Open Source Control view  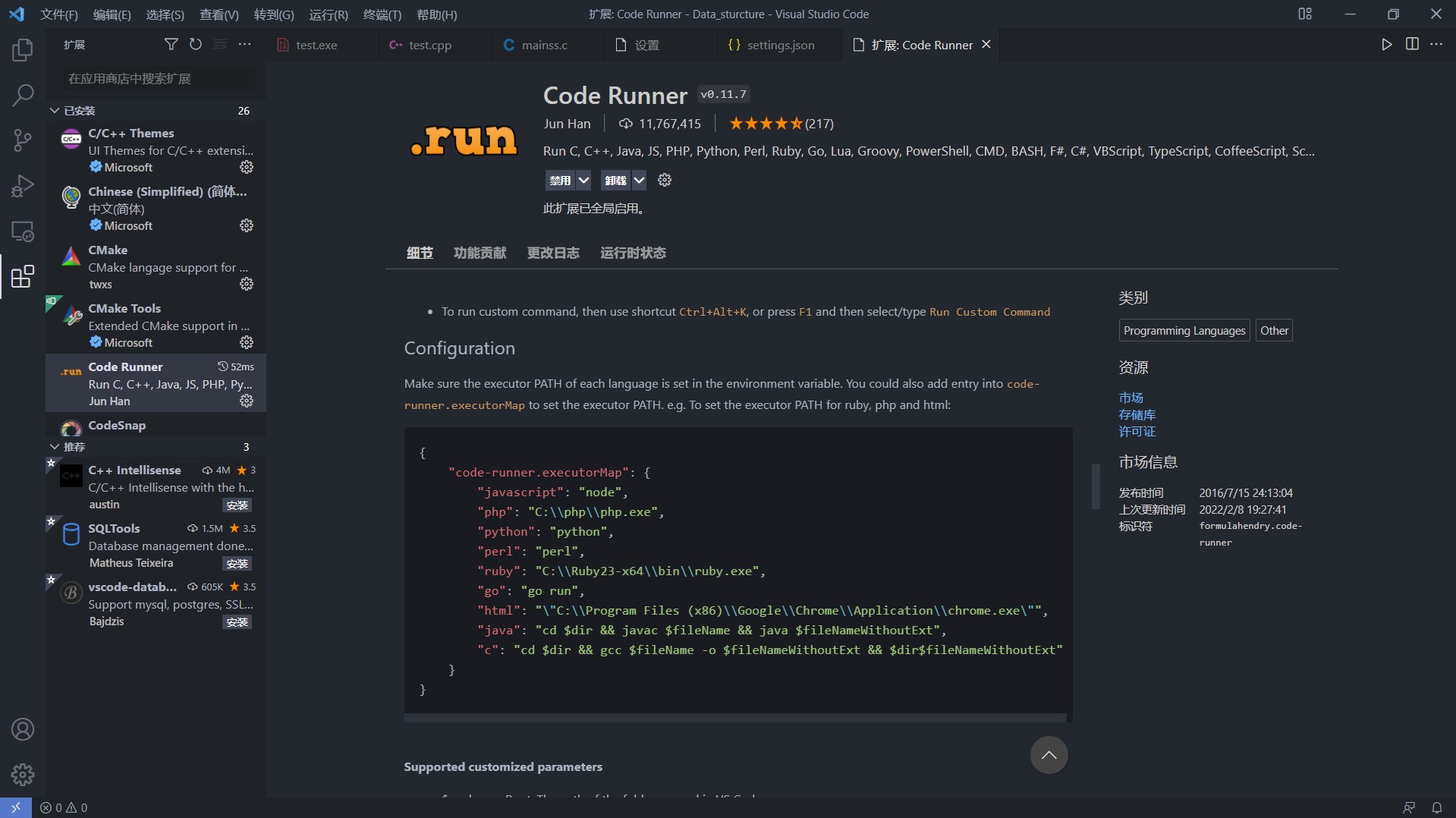tap(23, 140)
